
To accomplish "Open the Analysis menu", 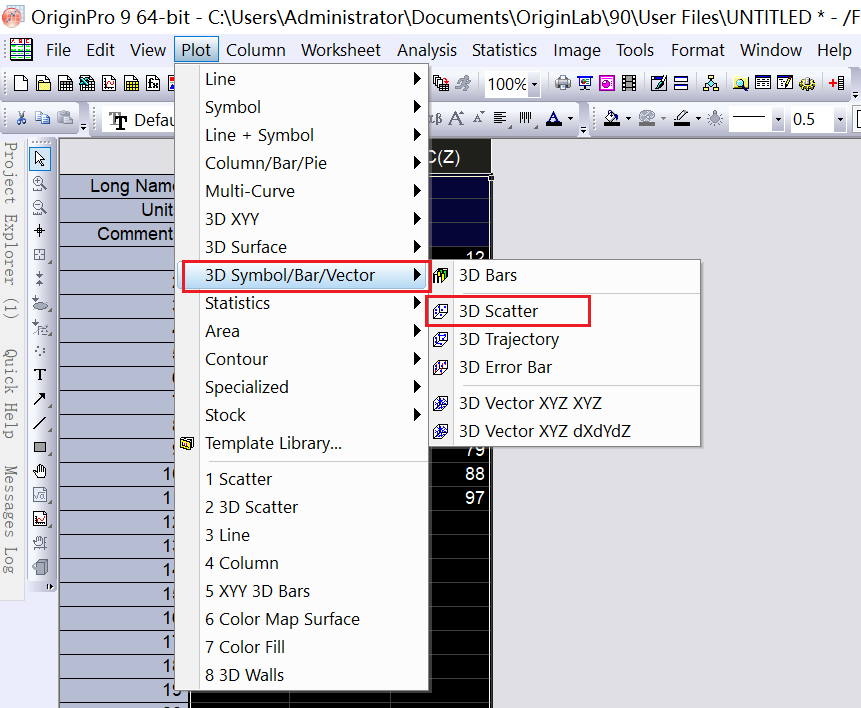I will (x=427, y=51).
